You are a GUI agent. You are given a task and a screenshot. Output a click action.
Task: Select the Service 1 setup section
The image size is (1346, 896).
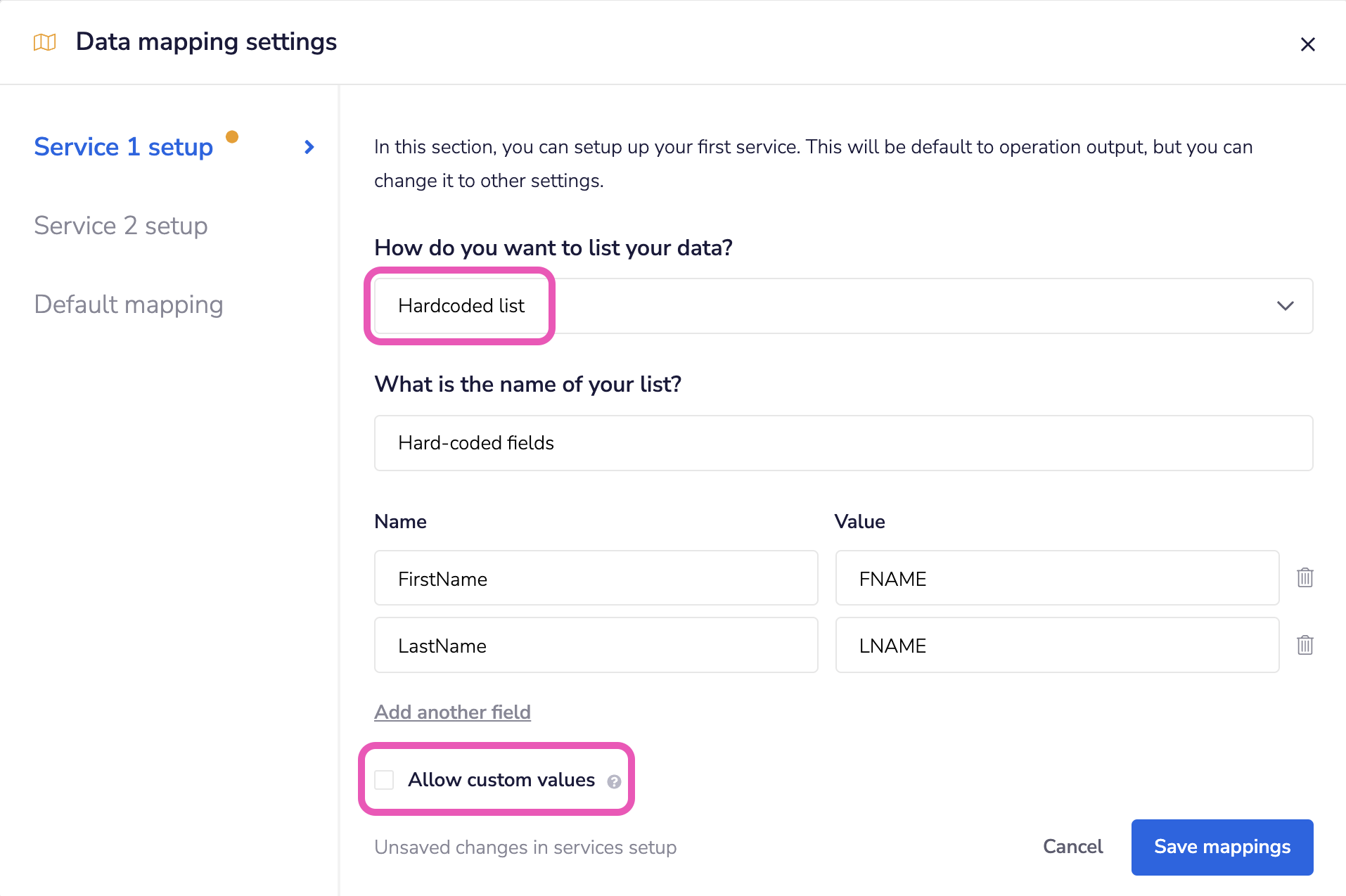pos(123,147)
